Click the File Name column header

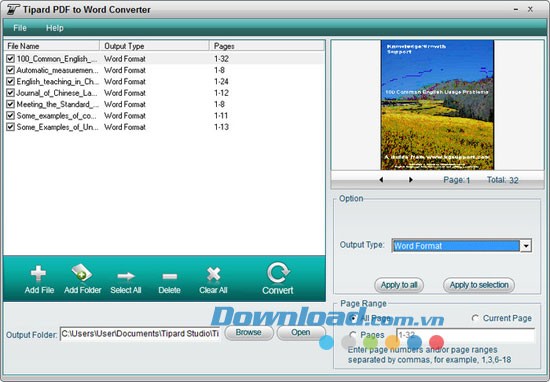[x=52, y=46]
